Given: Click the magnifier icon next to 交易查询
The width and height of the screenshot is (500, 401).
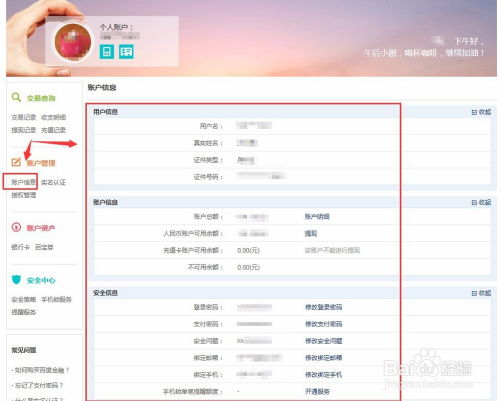Looking at the screenshot, I should [x=16, y=97].
